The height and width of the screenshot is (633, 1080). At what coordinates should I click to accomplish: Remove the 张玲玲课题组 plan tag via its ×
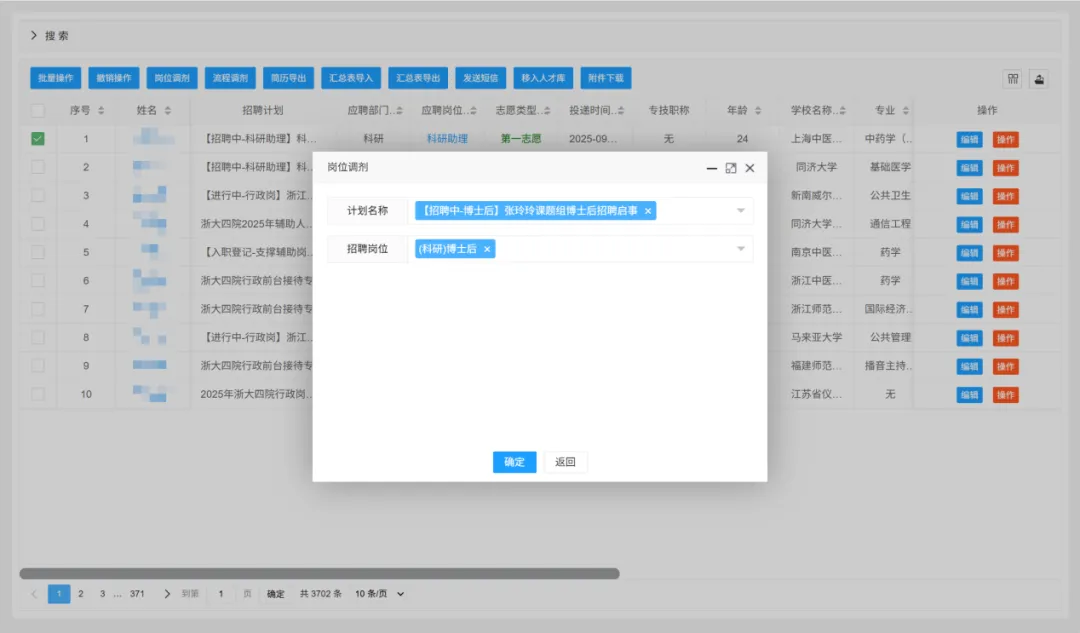point(648,211)
